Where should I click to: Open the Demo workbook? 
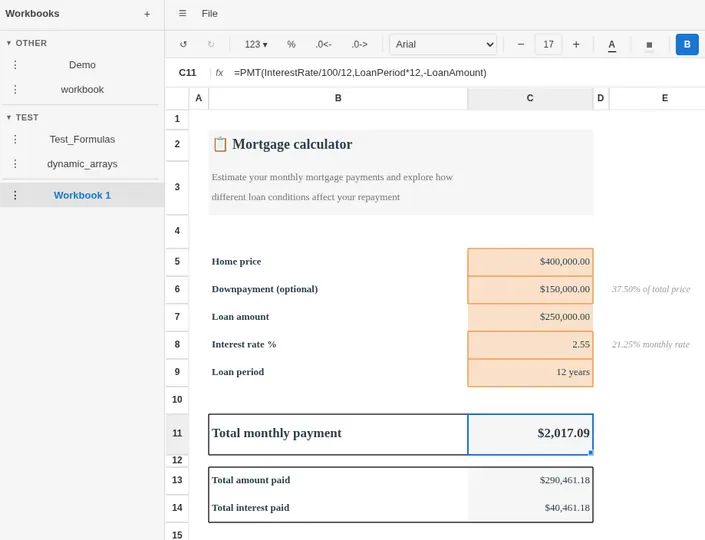[x=82, y=65]
